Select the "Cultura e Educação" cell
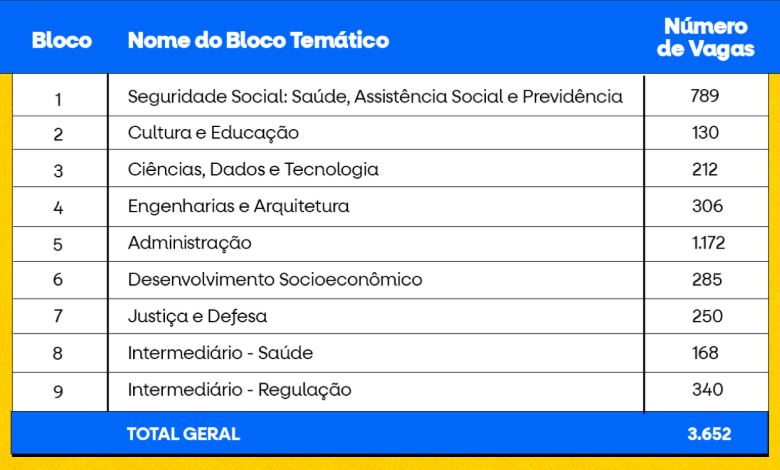The image size is (780, 470). (x=213, y=133)
